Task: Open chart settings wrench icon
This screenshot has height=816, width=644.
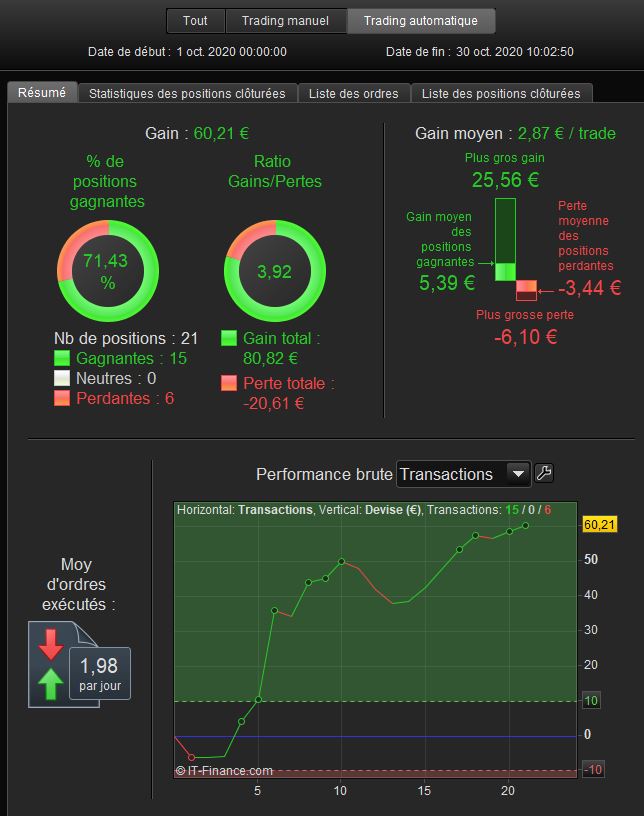Action: coord(544,473)
